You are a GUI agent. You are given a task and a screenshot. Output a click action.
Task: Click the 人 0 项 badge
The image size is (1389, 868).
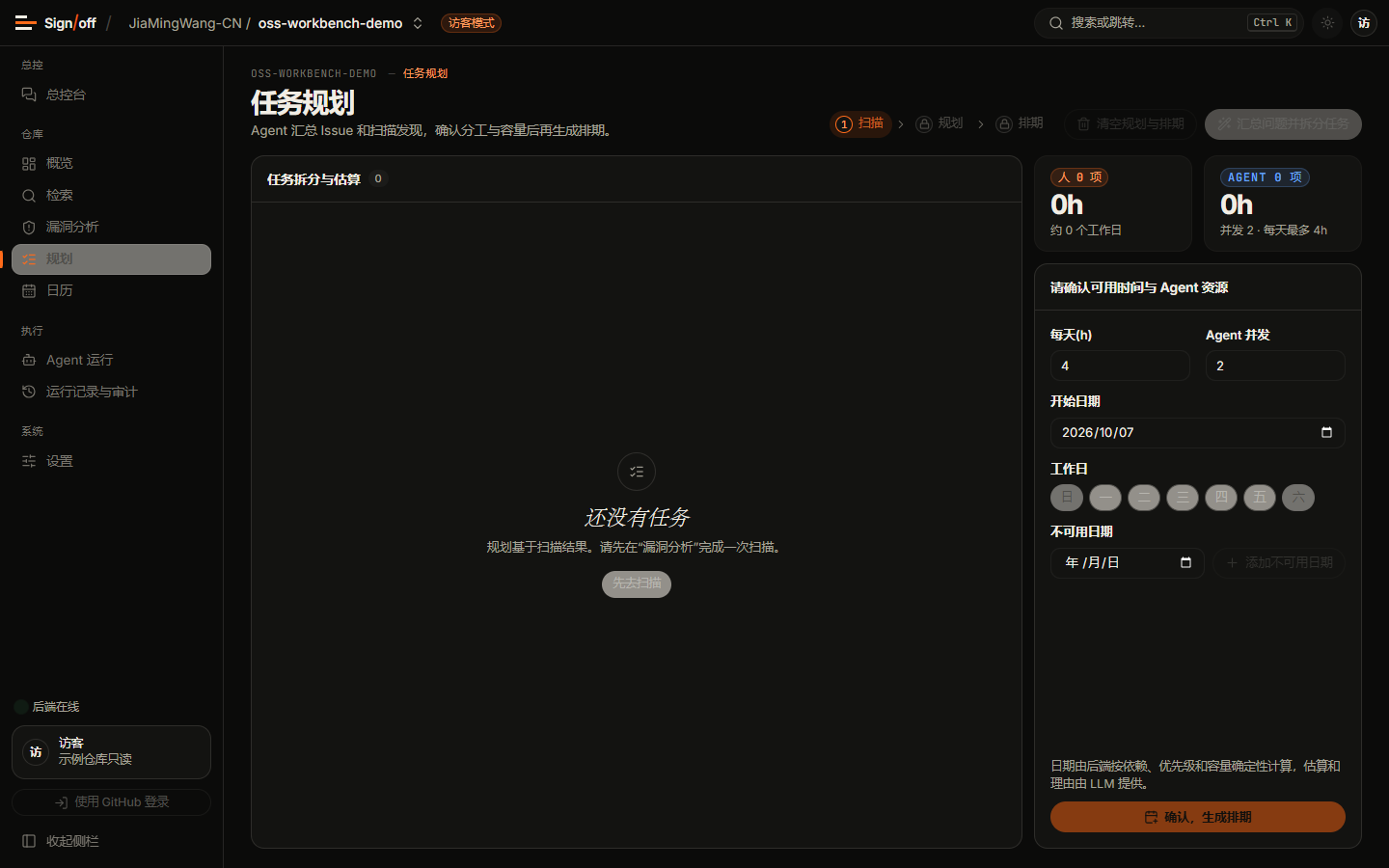click(1079, 177)
